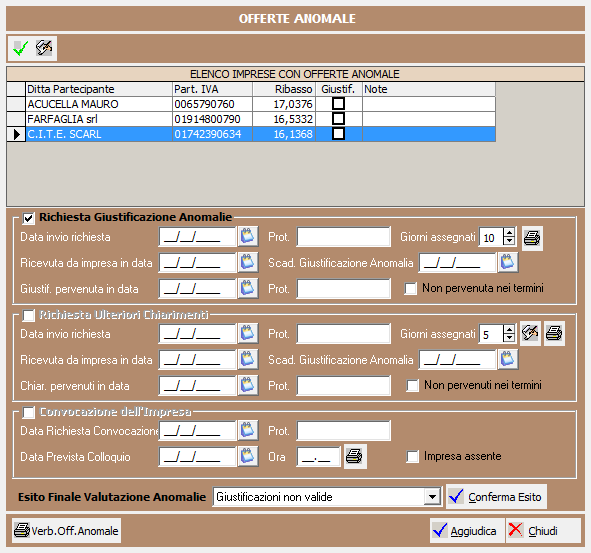Open calendar for first Data invio richiesta
Image resolution: width=591 pixels, height=553 pixels.
(248, 237)
